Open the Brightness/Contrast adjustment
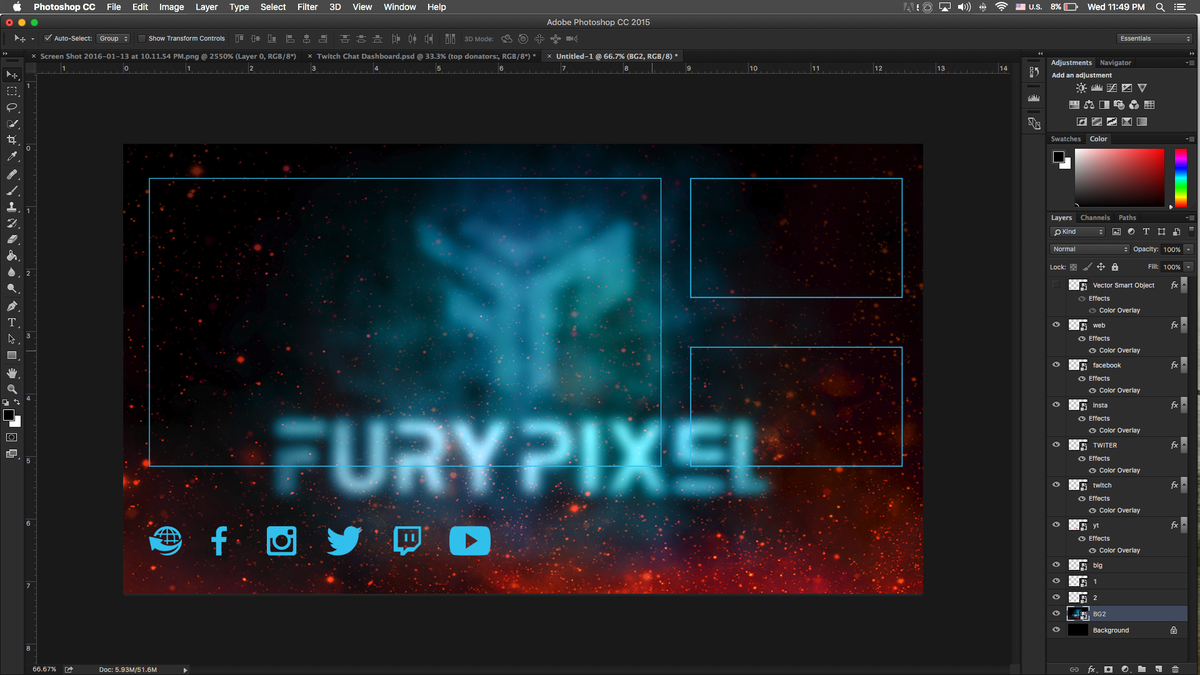Image resolution: width=1200 pixels, height=675 pixels. coord(1081,88)
